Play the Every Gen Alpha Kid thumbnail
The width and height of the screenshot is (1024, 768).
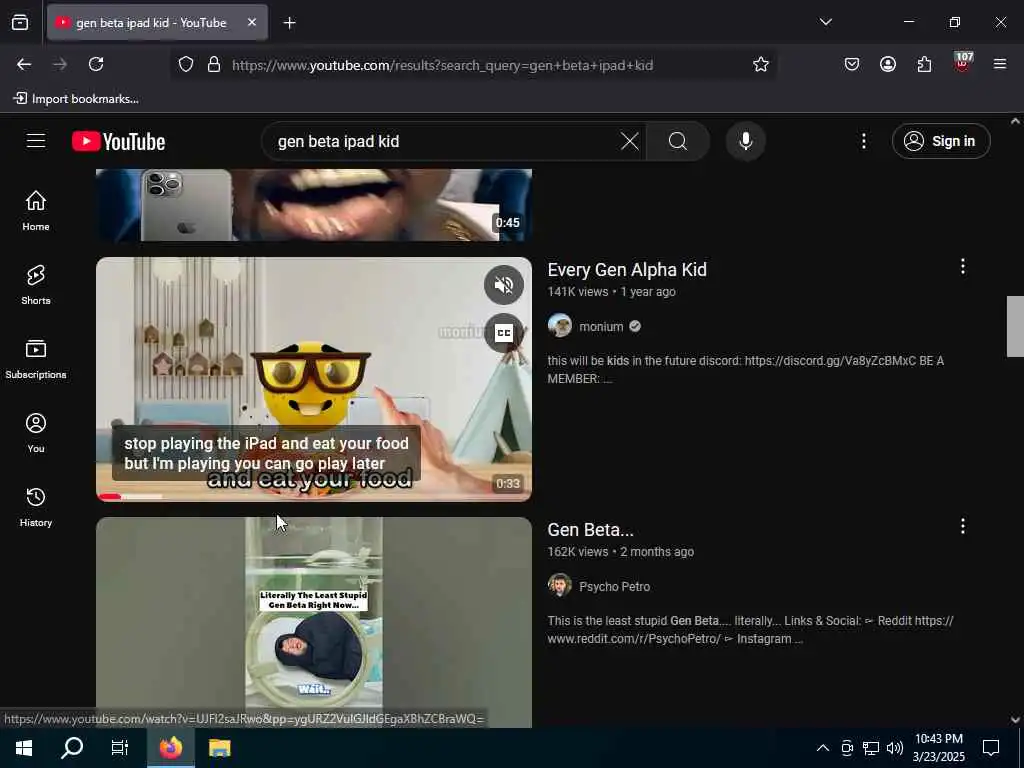(313, 379)
